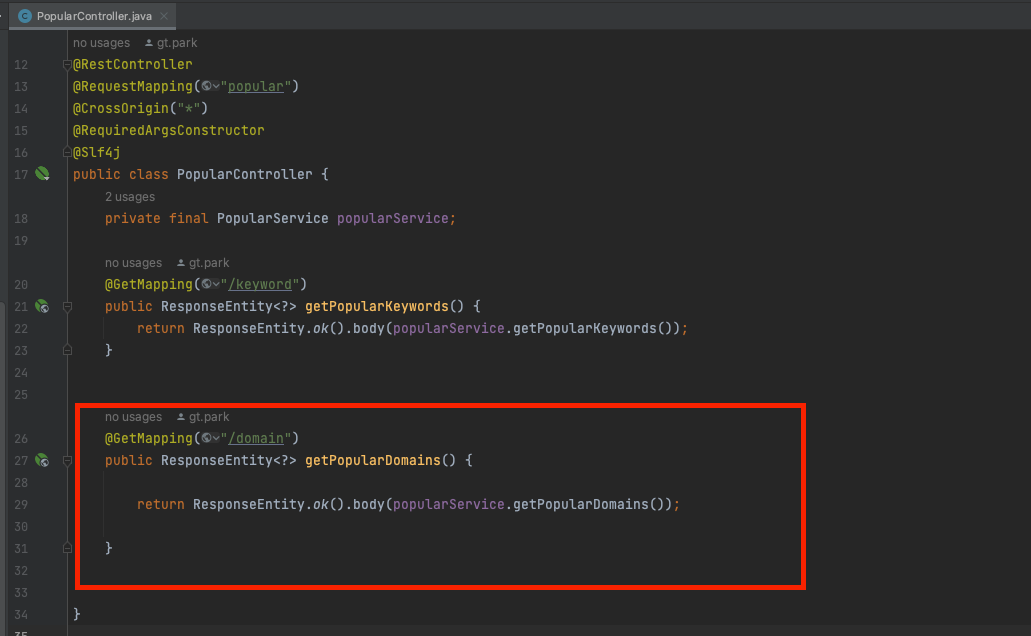Image resolution: width=1031 pixels, height=636 pixels.
Task: Click the "/keyword" URL link in @GetMapping
Action: tap(260, 284)
